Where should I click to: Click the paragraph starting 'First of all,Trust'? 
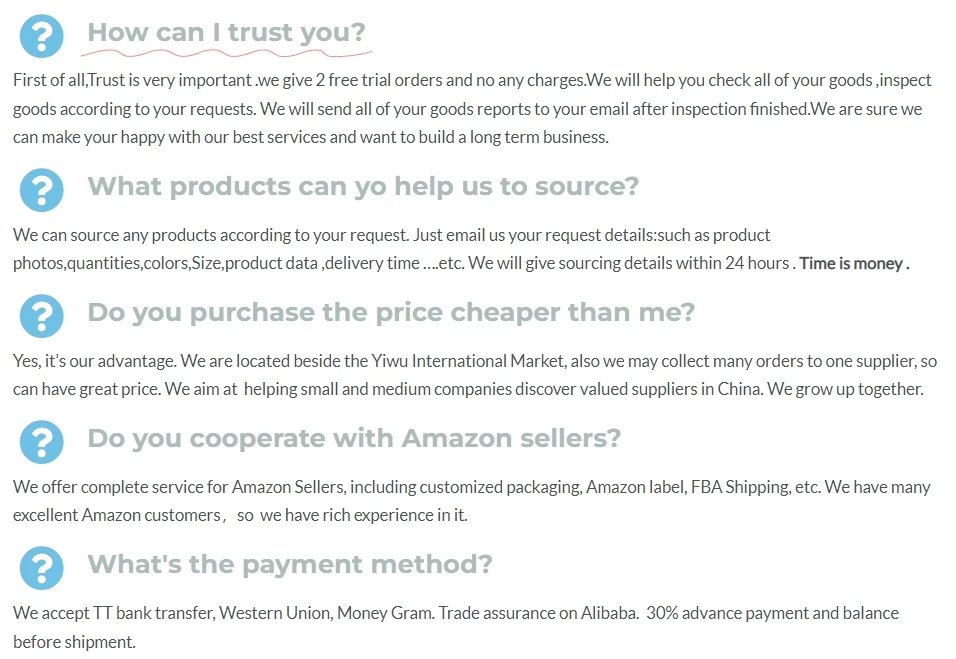pos(473,109)
